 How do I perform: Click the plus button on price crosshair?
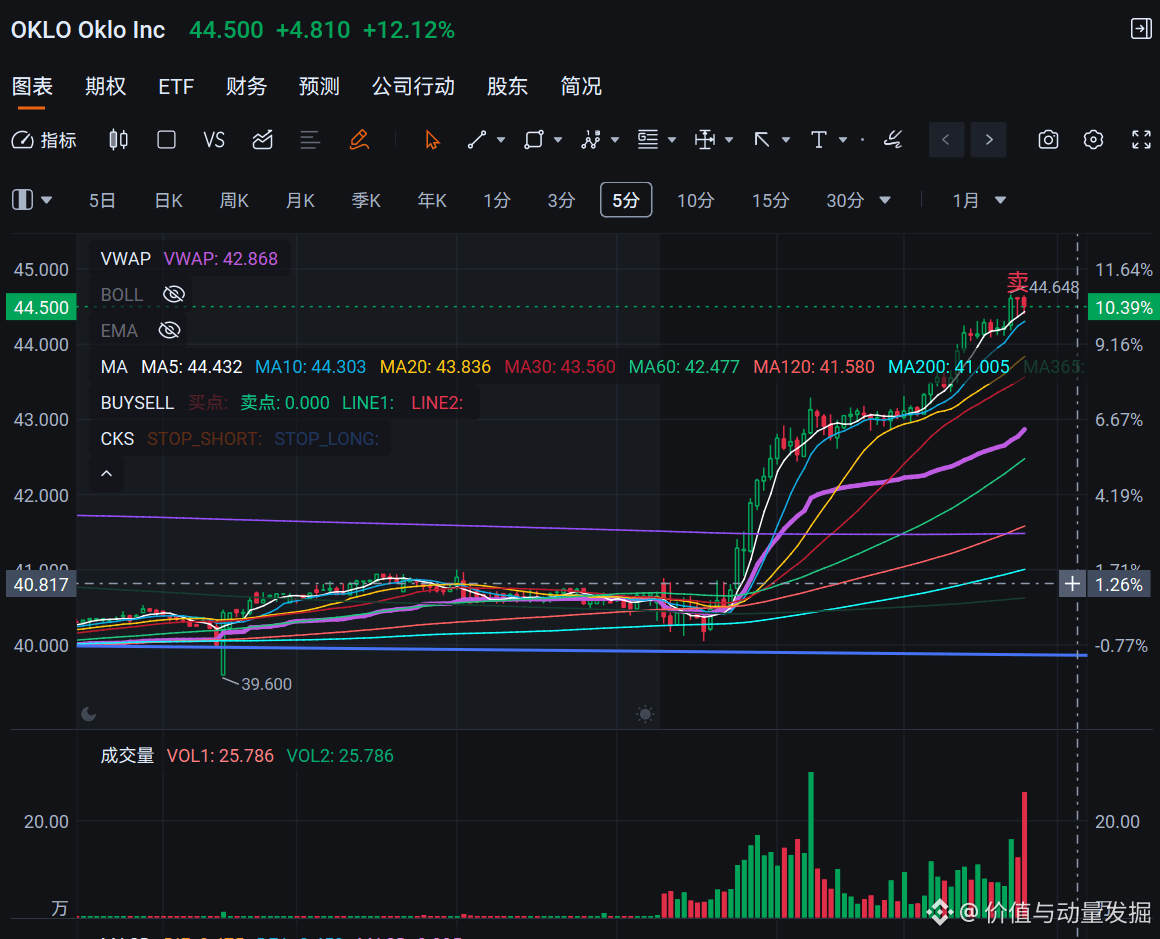click(1072, 585)
